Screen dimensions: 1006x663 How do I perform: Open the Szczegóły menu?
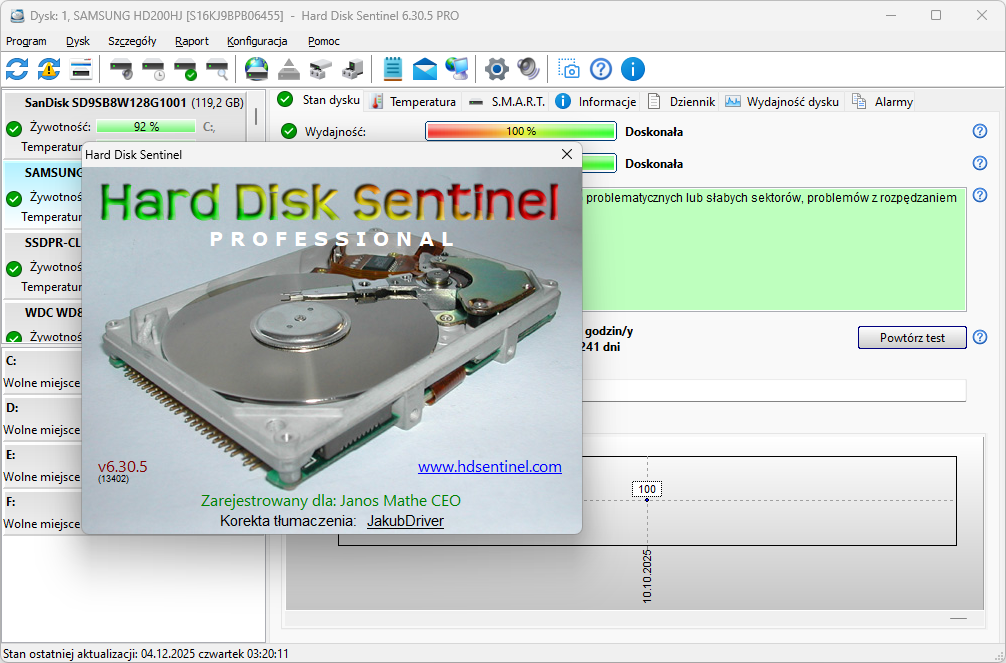click(132, 41)
